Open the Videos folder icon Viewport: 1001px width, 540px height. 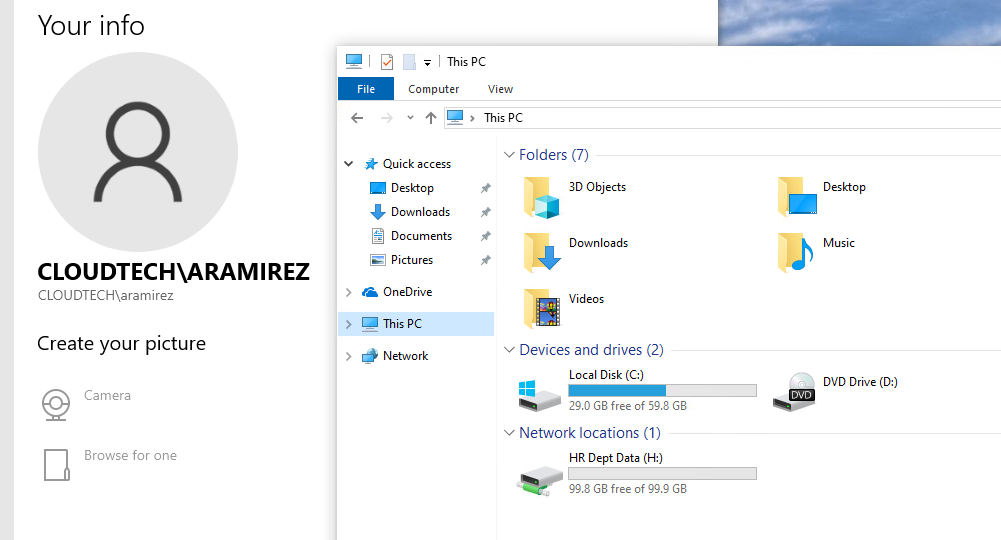coord(543,309)
